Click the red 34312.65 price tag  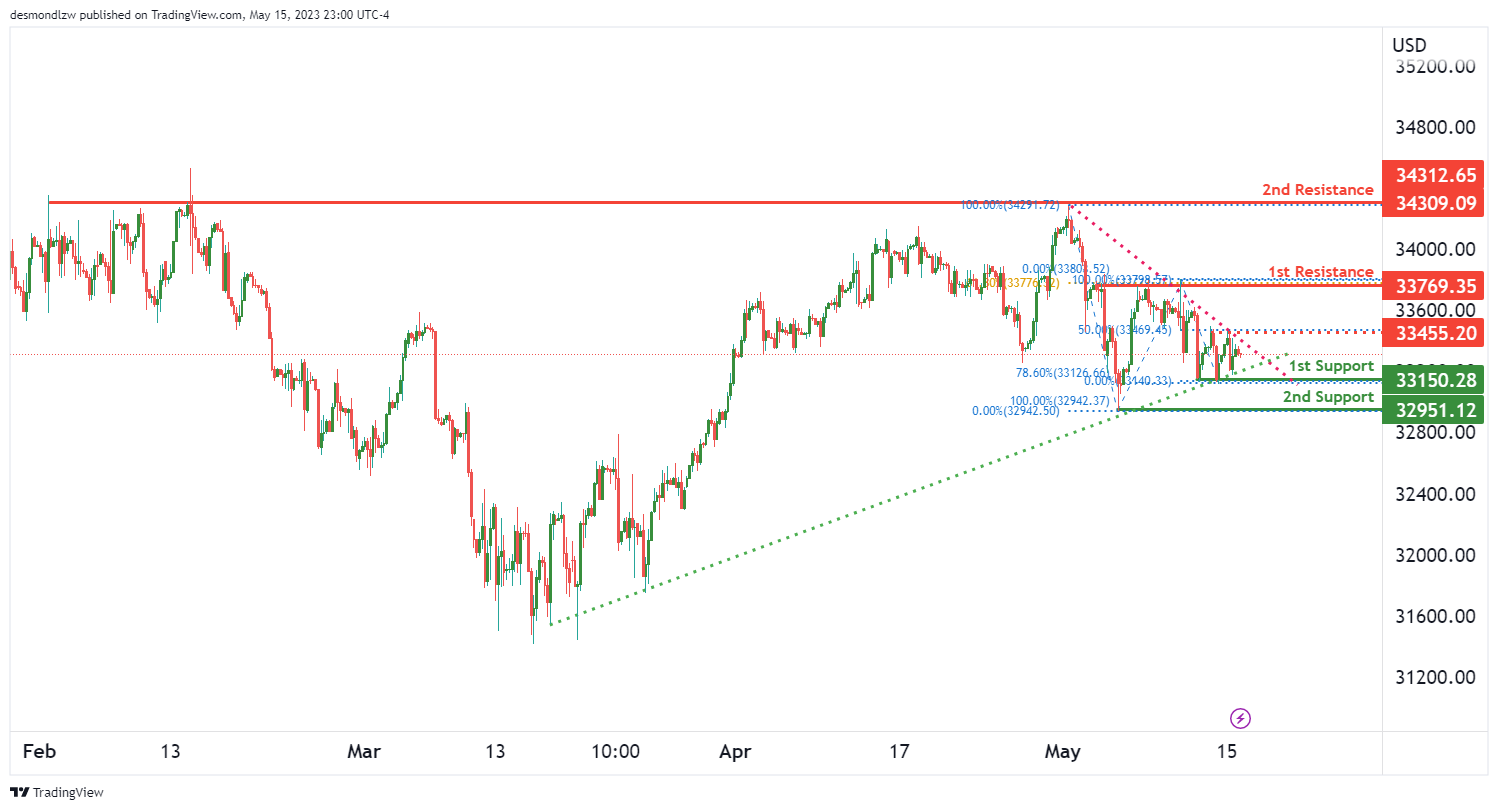(1436, 175)
